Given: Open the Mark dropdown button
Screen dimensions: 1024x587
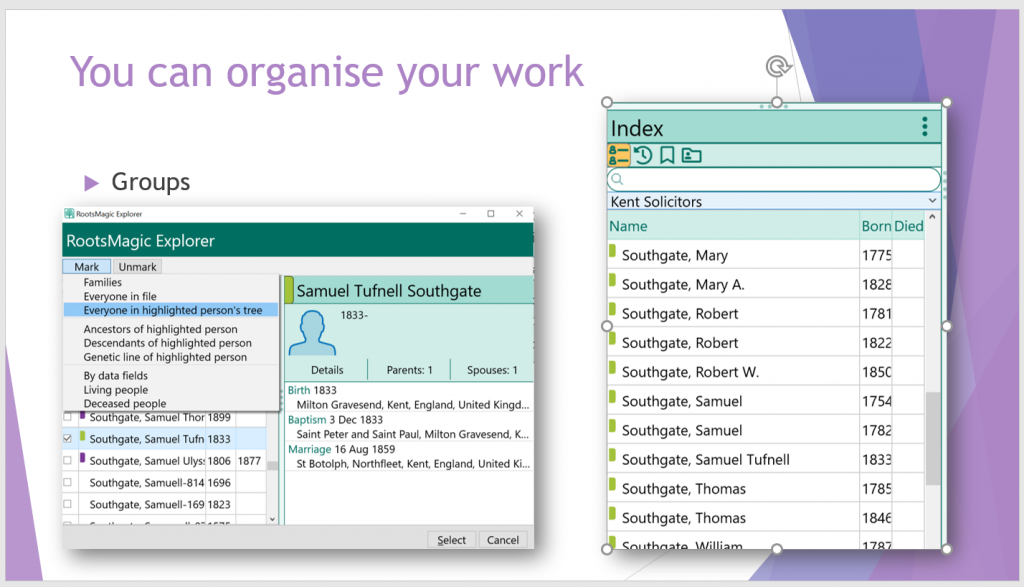Looking at the screenshot, I should 87,267.
